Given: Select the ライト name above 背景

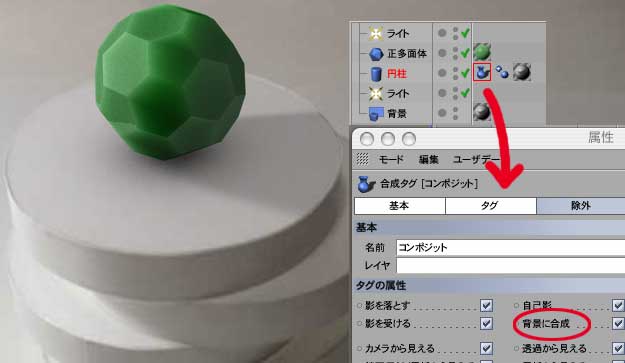Looking at the screenshot, I should [398, 94].
